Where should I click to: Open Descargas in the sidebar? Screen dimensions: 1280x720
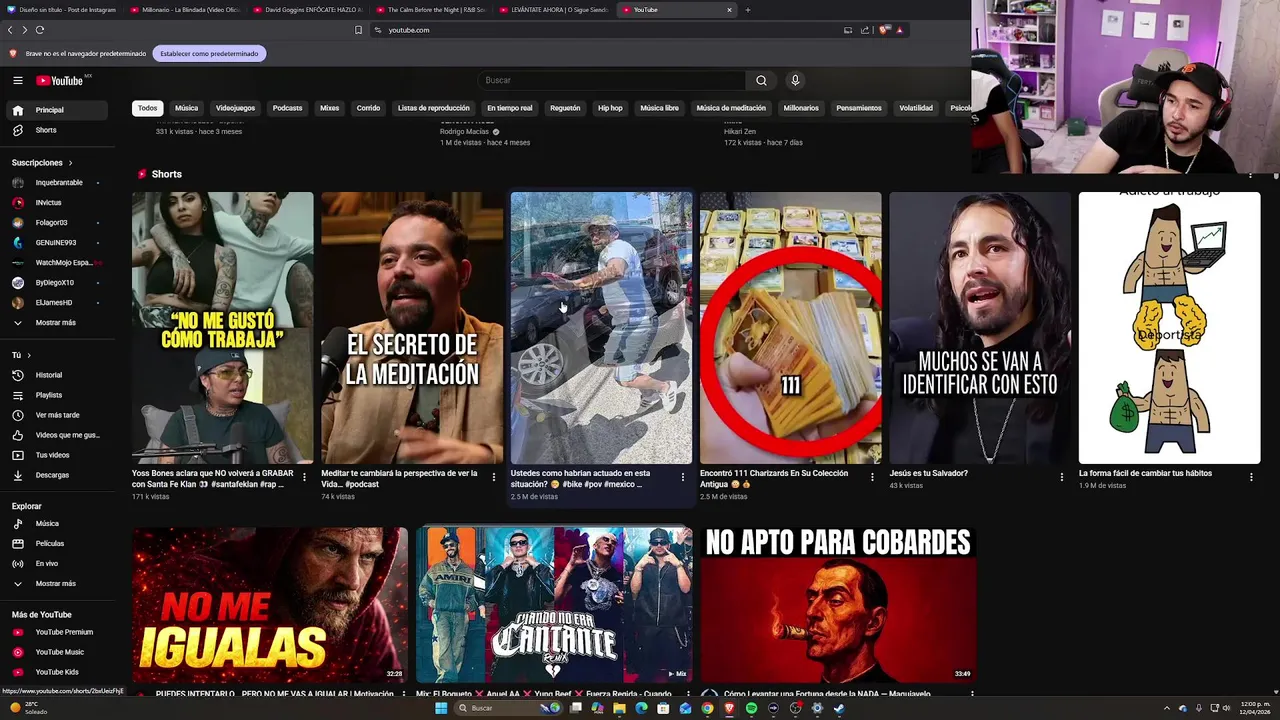(x=56, y=475)
